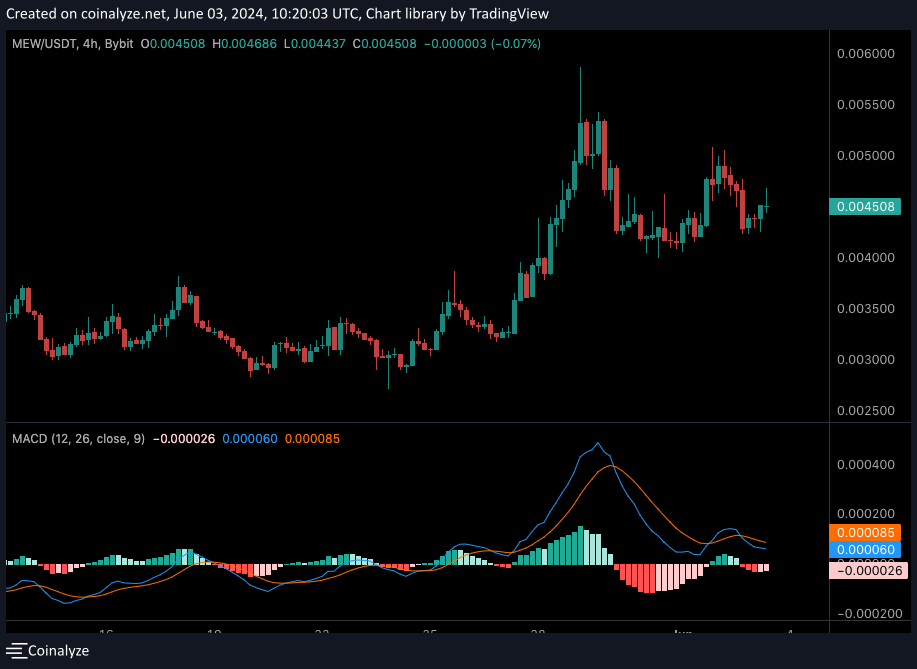The image size is (917, 669).
Task: Click the 0.003000 price axis label
Action: [864, 359]
